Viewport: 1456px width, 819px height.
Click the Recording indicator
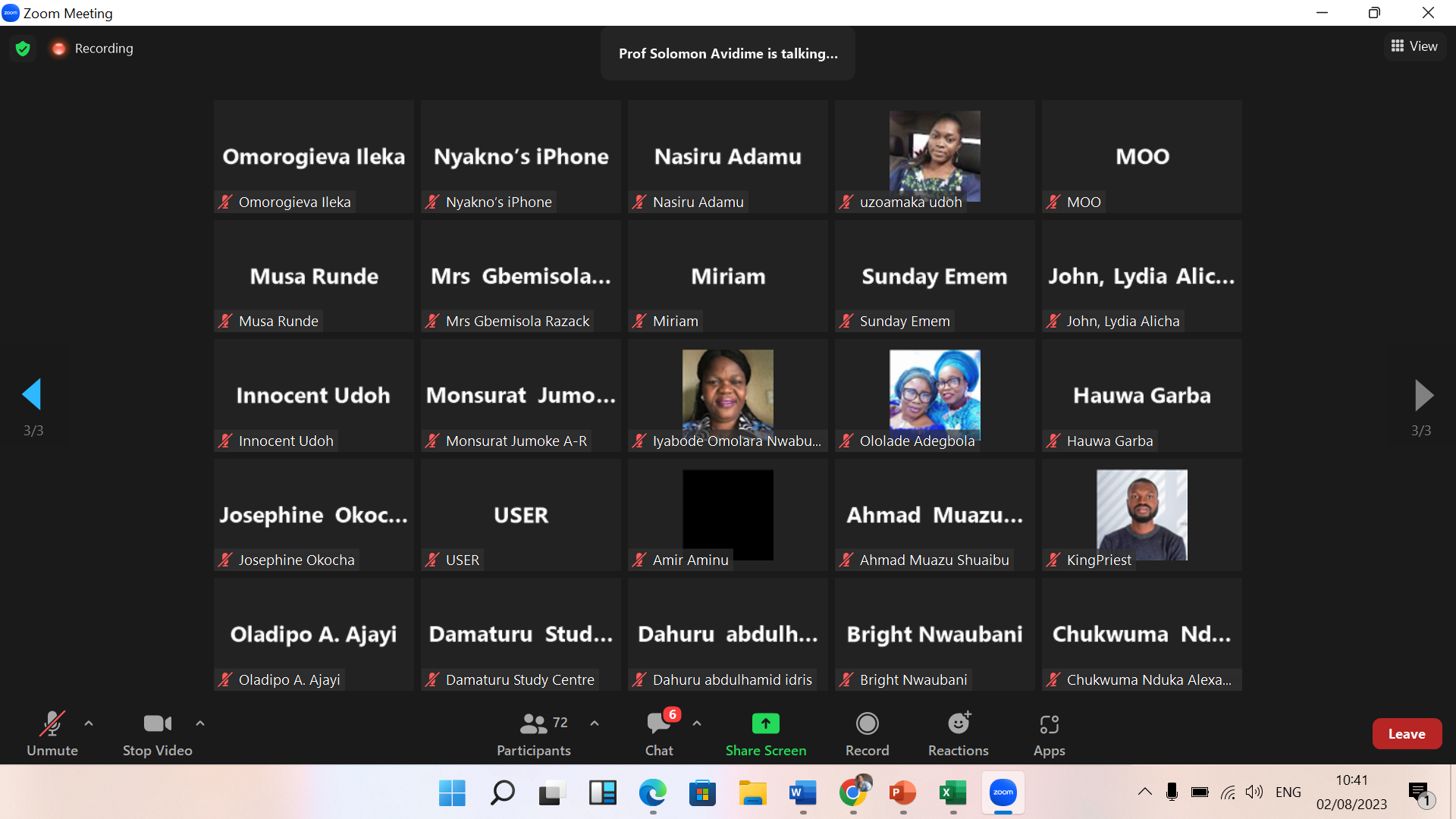[x=93, y=49]
